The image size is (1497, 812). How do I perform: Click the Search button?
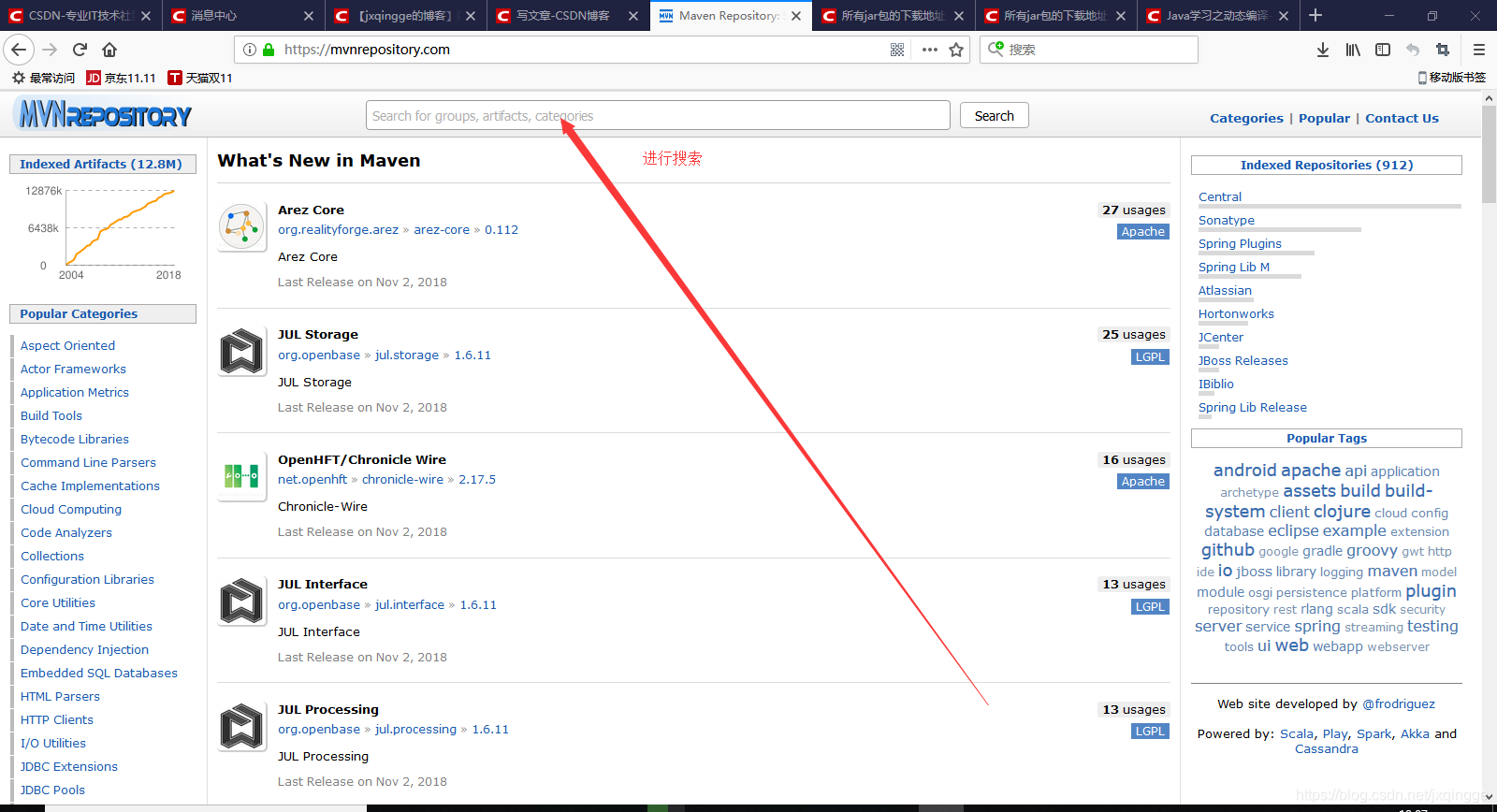tap(994, 116)
